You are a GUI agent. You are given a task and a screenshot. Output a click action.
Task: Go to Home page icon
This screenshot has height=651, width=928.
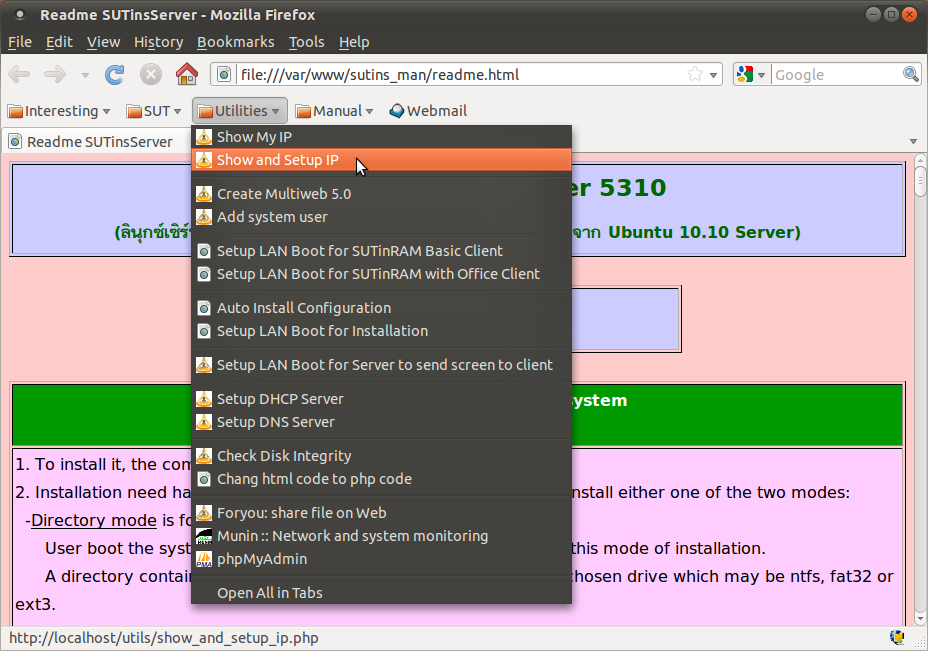pos(187,74)
